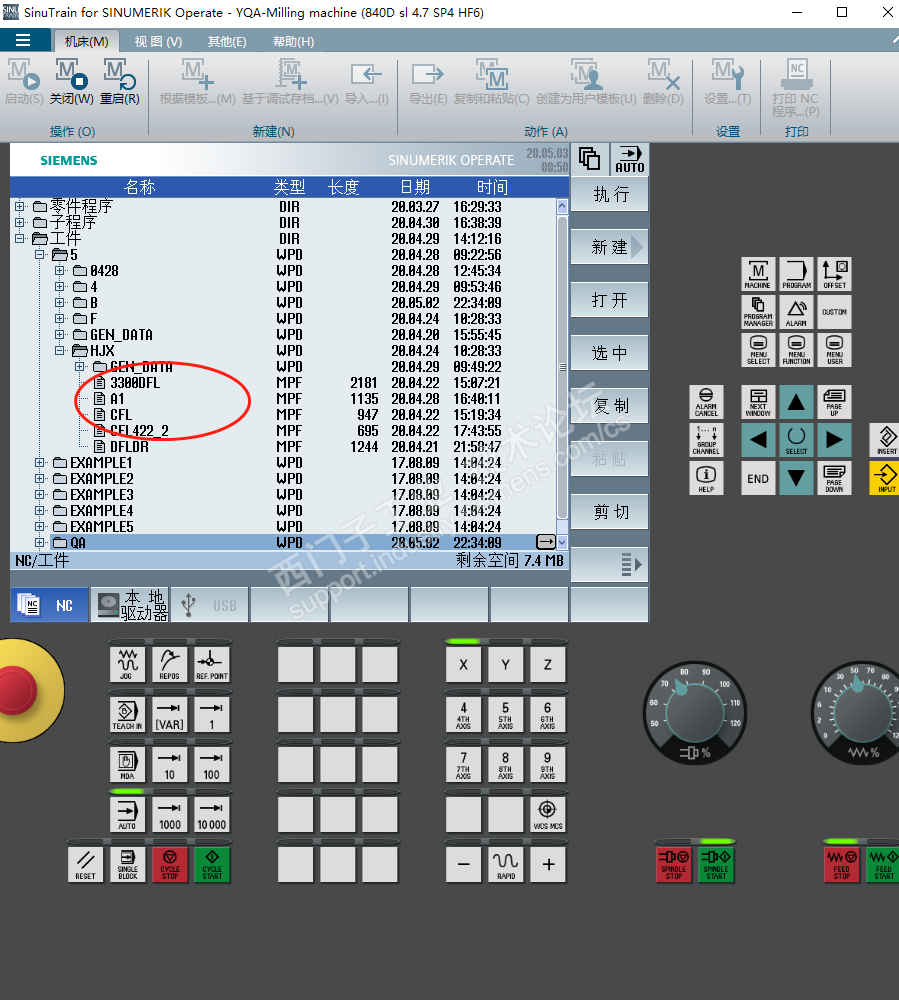The width and height of the screenshot is (899, 1001).
Task: Click the GROUP CHANNEL key
Action: (x=706, y=440)
